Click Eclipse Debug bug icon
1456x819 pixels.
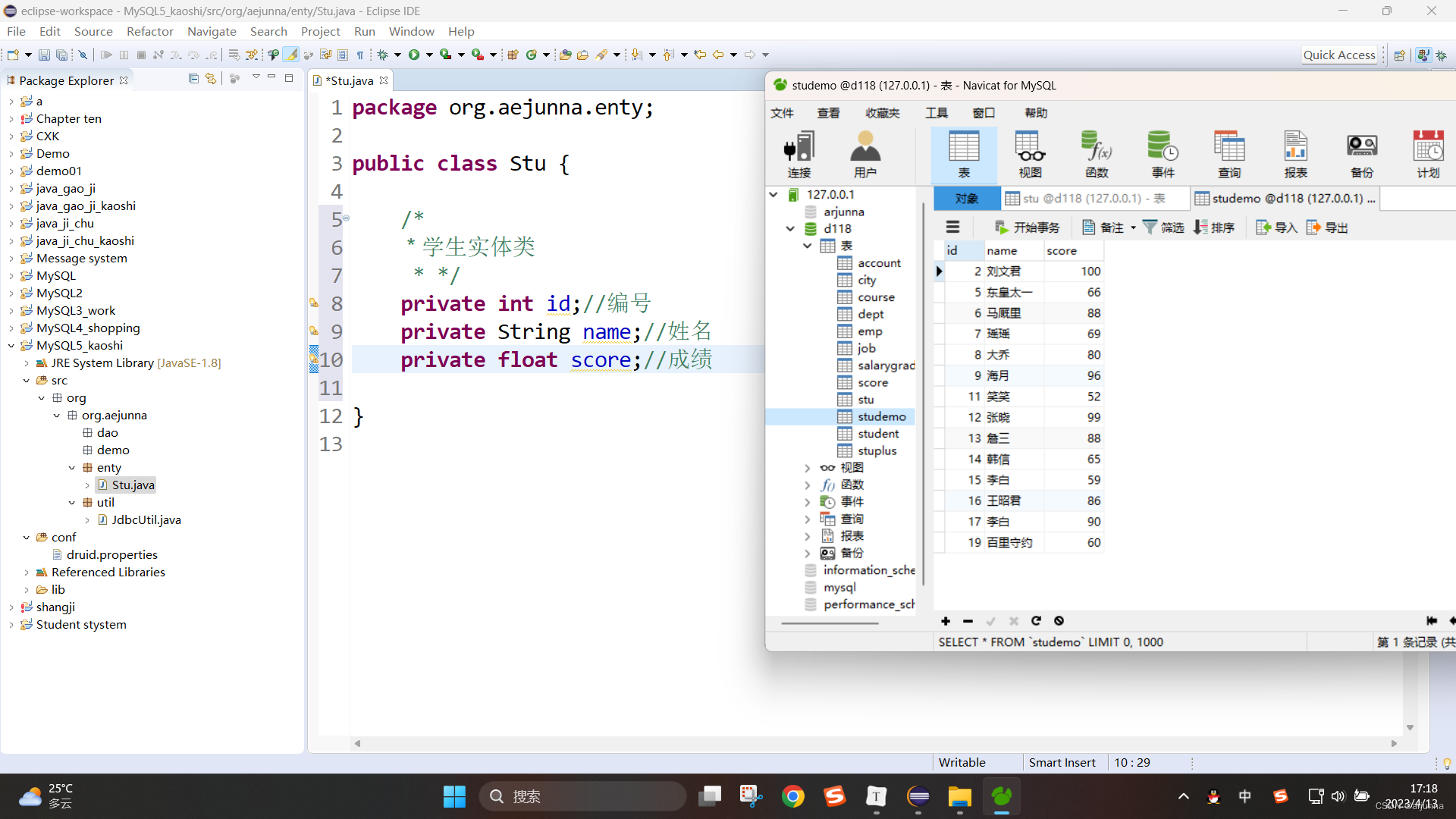tap(383, 55)
